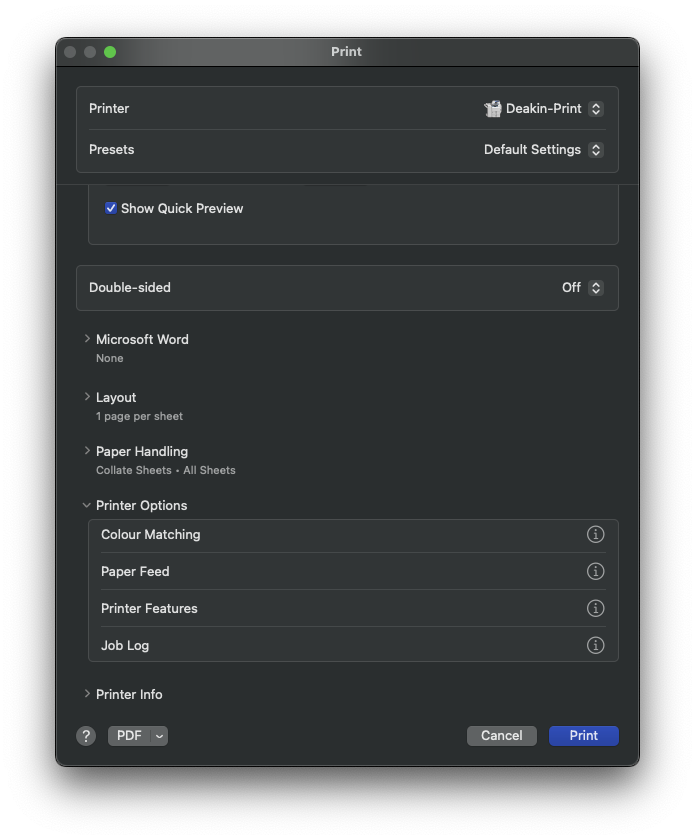Viewport: 695px width, 840px height.
Task: Cancel the print dialog
Action: click(501, 735)
